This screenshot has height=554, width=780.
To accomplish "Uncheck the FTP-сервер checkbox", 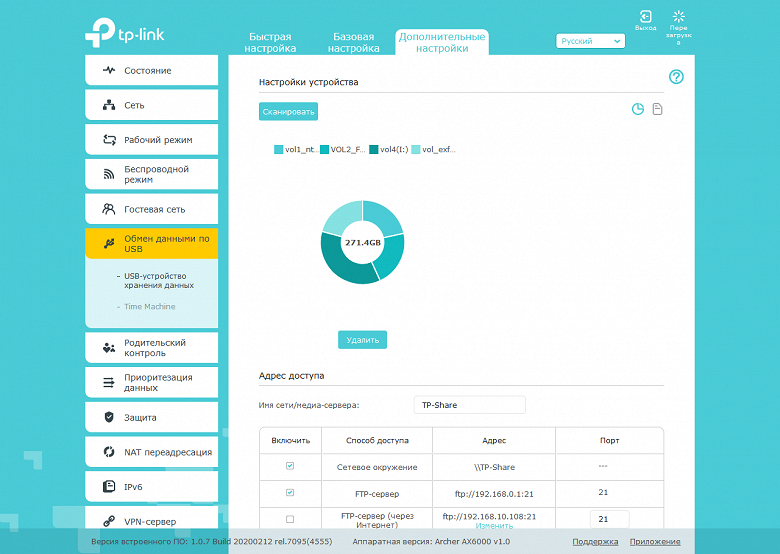I will pos(290,492).
